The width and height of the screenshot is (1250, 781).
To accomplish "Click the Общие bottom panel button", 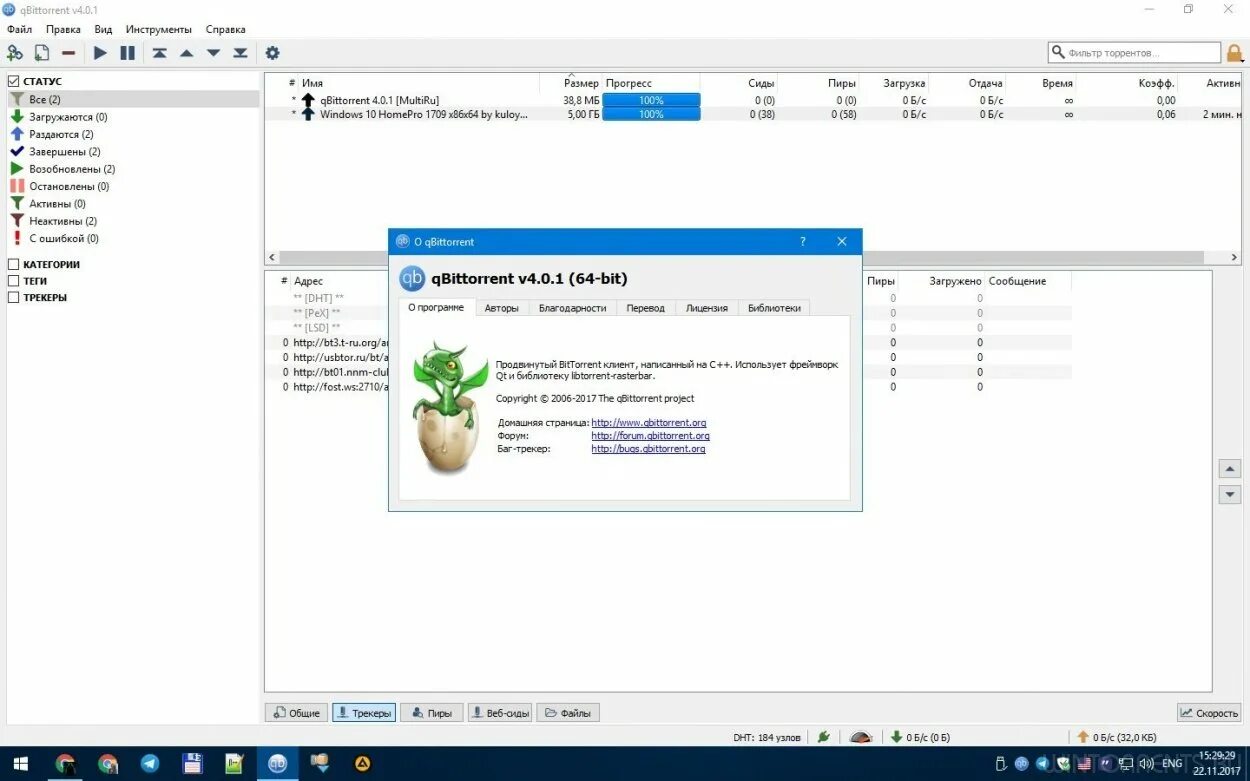I will pos(296,713).
